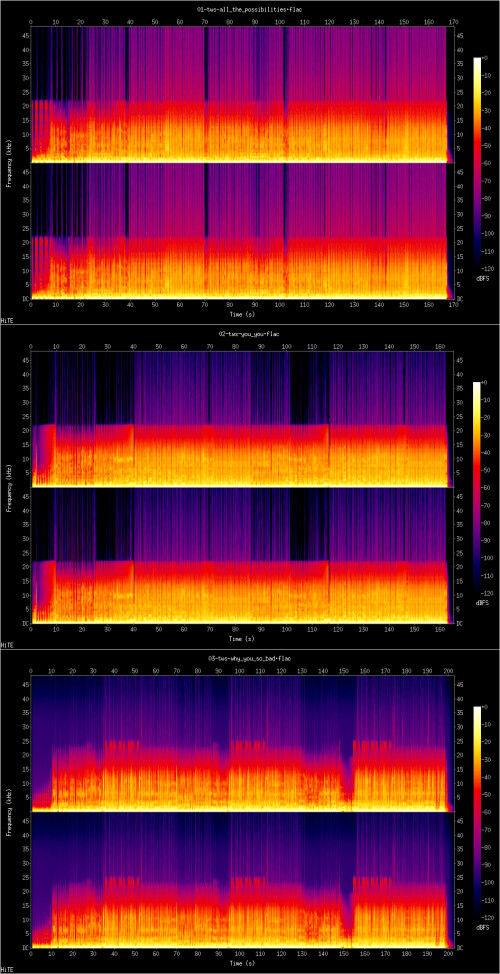Viewport: 500px width, 974px height.
Task: Click the 200 tick on why_you_so_bad top axis
Action: [448, 671]
